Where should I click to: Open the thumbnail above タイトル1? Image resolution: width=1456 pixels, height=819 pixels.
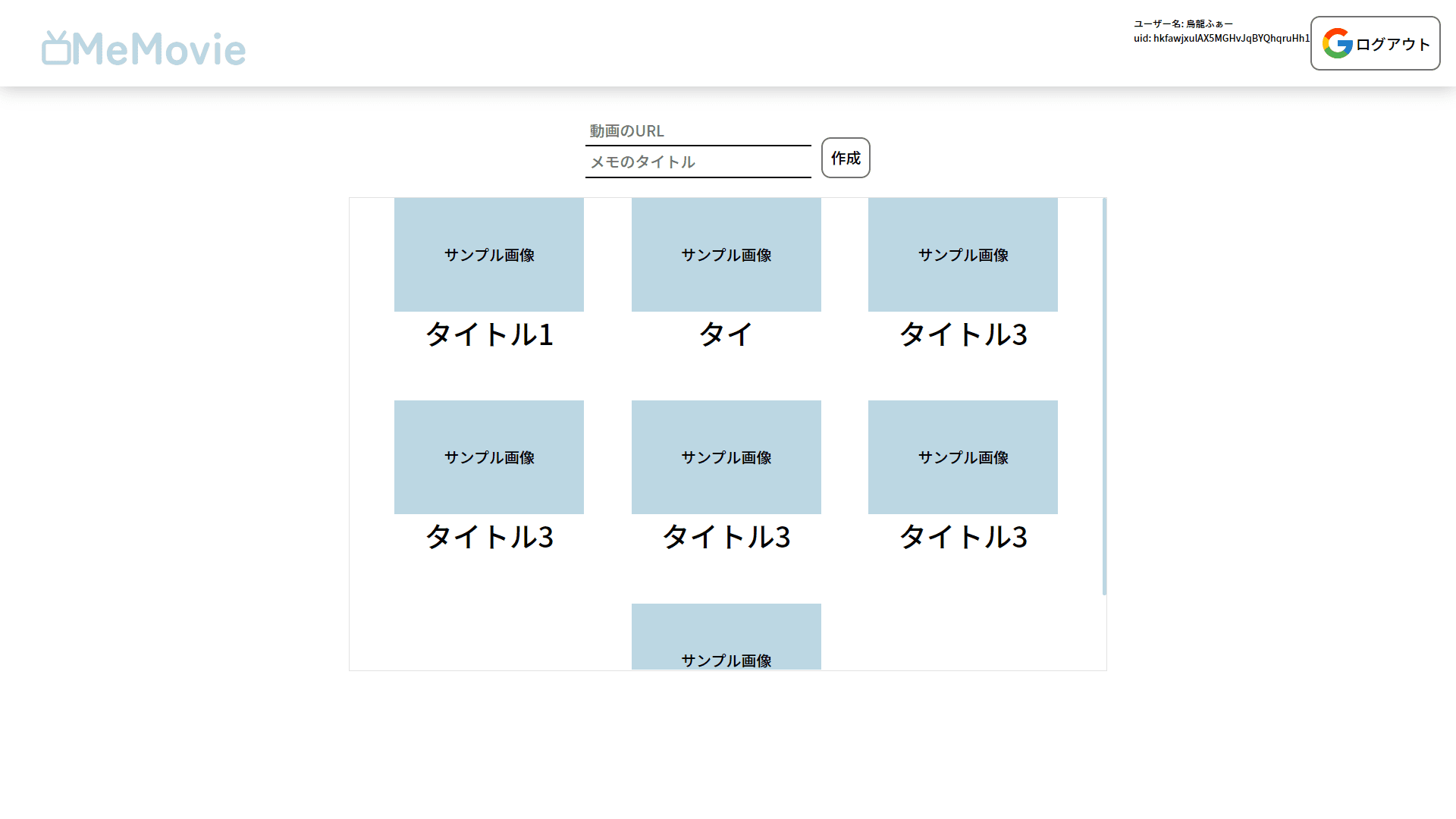(x=489, y=255)
